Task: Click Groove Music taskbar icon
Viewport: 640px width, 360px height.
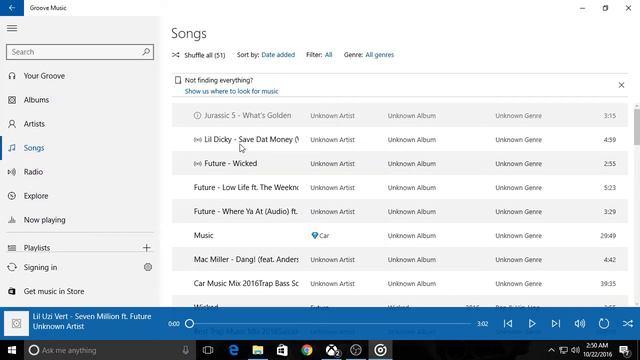Action: [380, 350]
